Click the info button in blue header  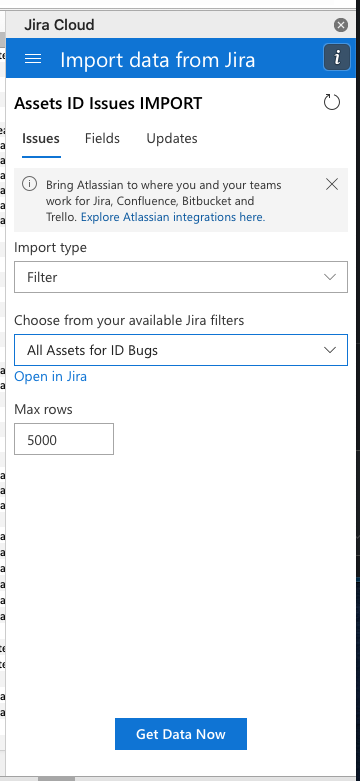coord(337,58)
